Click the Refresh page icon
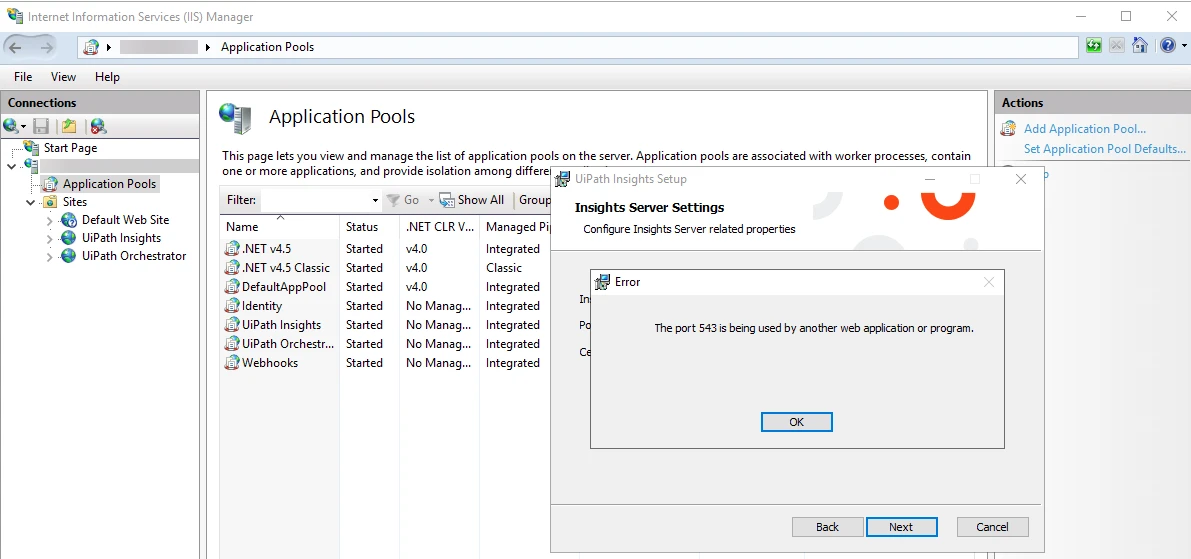Screen dimensions: 1191x559 click(x=1094, y=46)
